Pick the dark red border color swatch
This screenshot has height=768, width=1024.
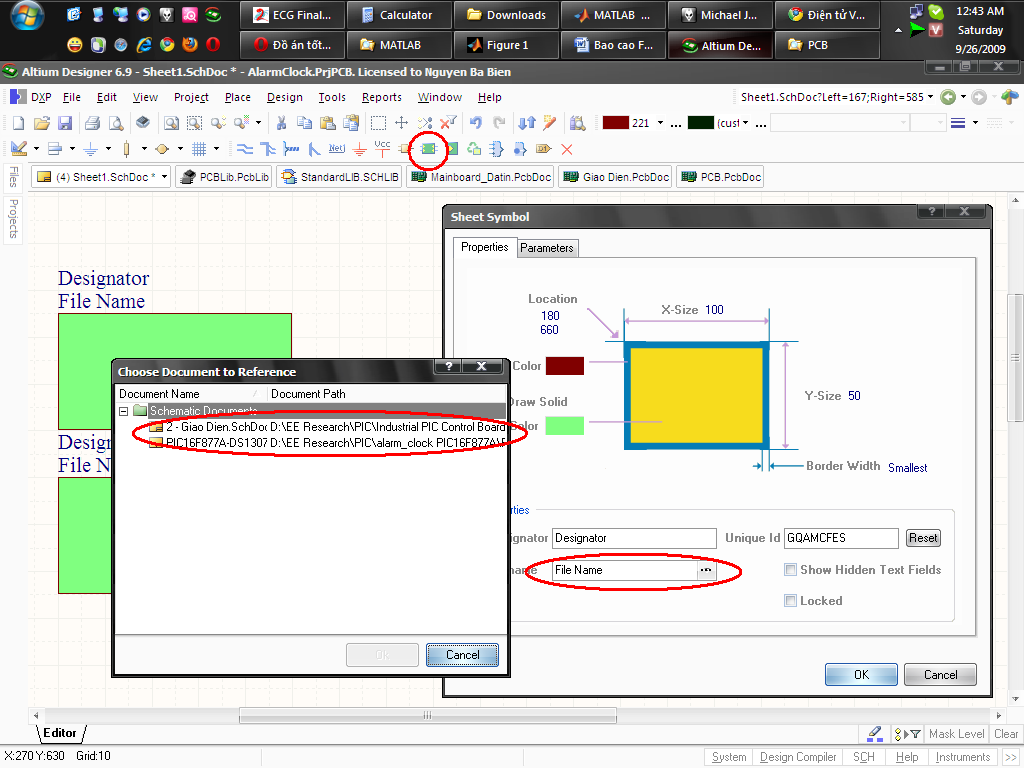[565, 366]
